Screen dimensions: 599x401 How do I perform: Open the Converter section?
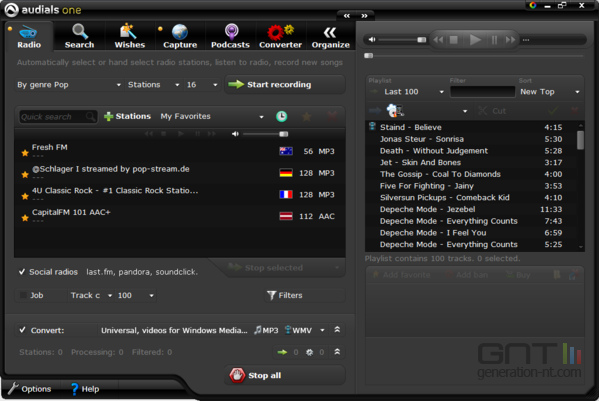(x=280, y=37)
